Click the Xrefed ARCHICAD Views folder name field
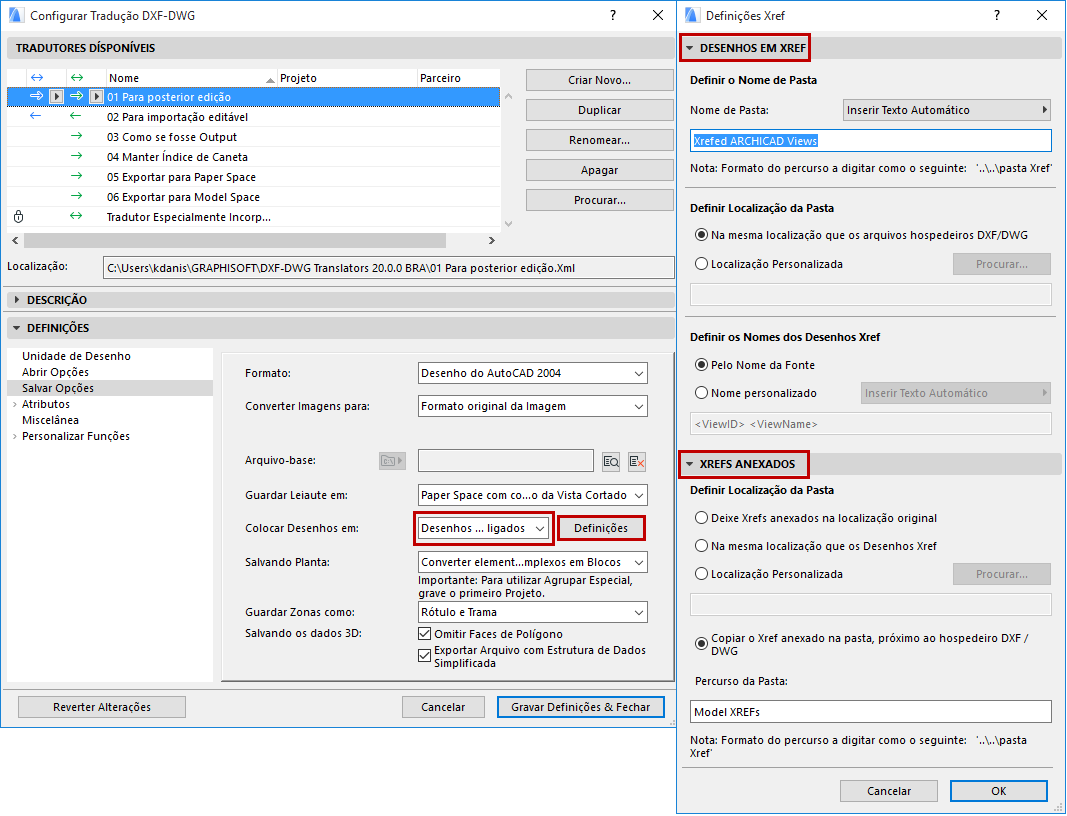 click(x=870, y=141)
